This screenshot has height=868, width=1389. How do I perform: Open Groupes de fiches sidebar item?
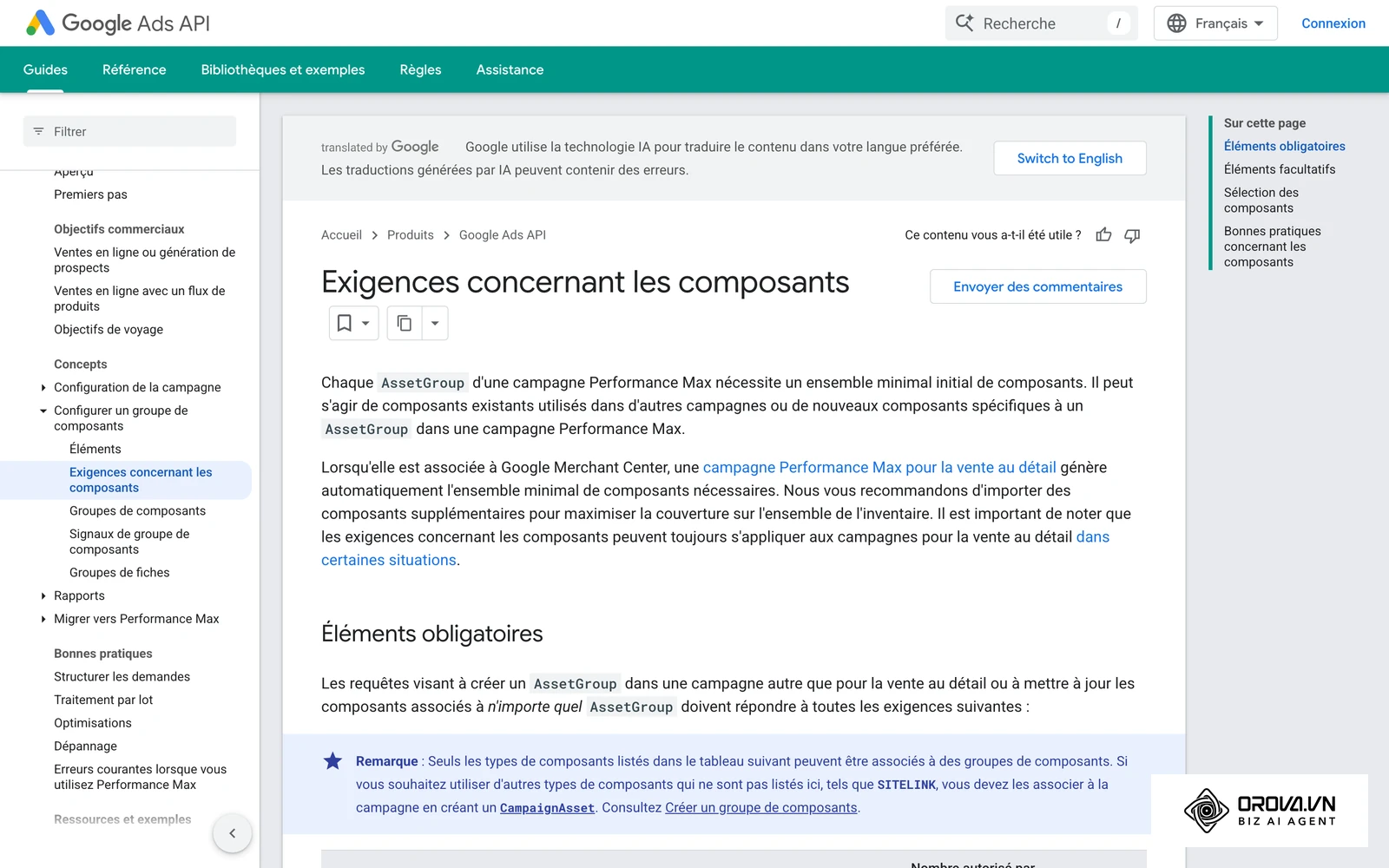(119, 573)
